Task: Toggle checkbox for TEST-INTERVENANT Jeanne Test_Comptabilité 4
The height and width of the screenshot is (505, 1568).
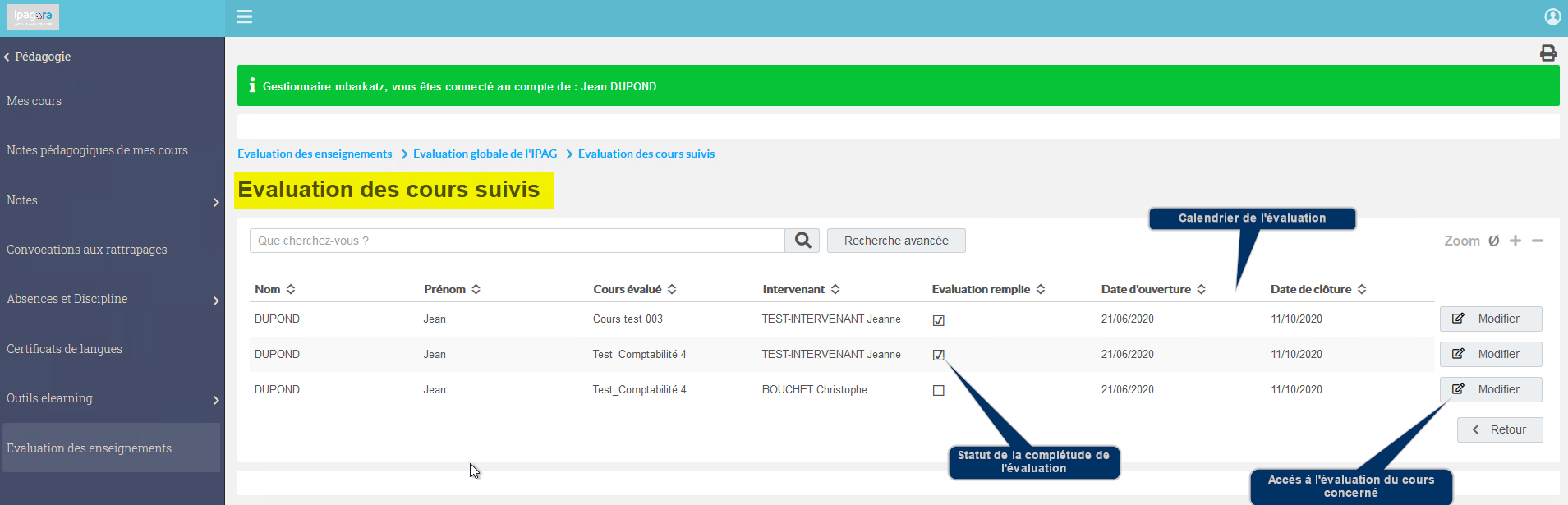Action: (x=938, y=355)
